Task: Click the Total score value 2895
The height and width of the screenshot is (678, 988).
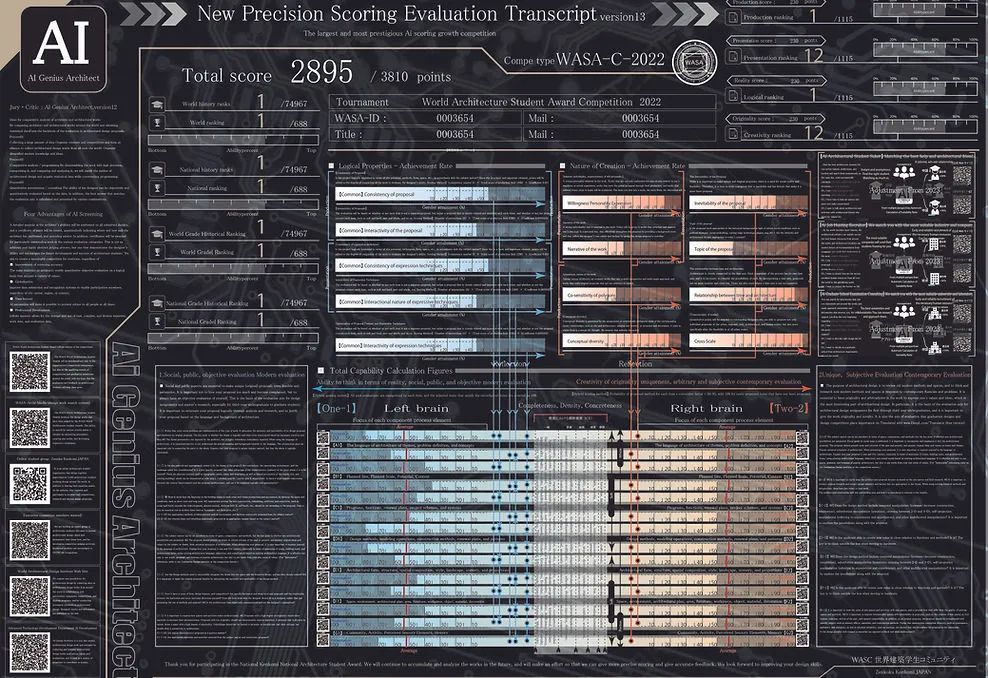Action: click(321, 72)
